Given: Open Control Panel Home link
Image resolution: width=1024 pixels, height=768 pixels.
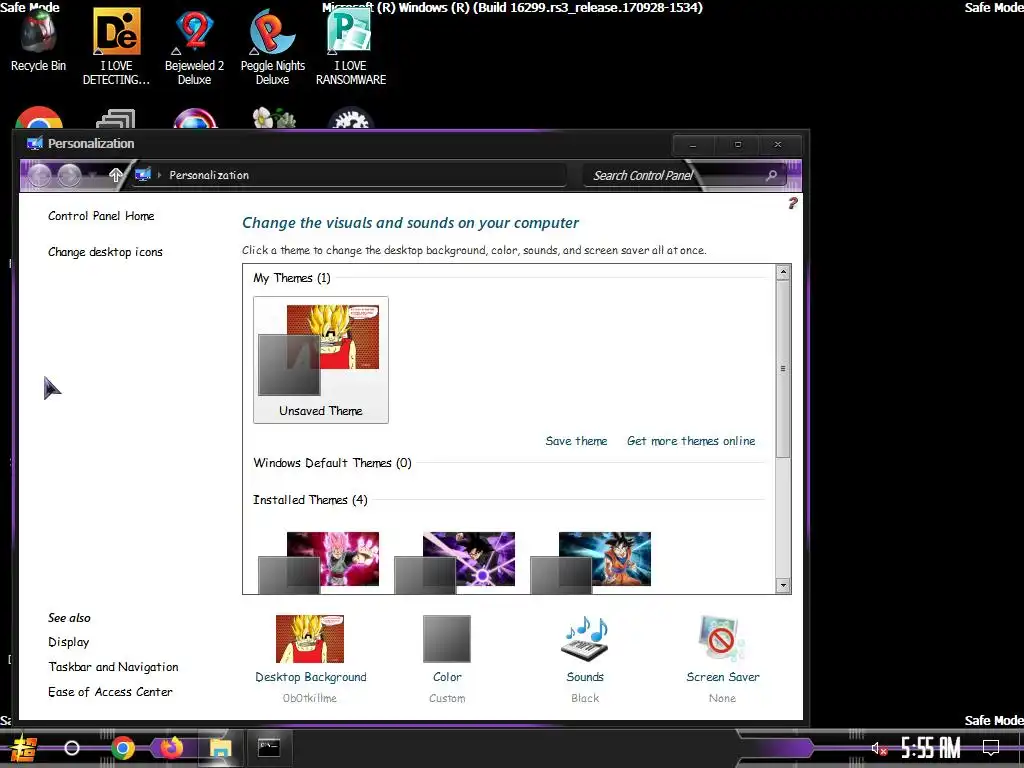Looking at the screenshot, I should point(101,216).
